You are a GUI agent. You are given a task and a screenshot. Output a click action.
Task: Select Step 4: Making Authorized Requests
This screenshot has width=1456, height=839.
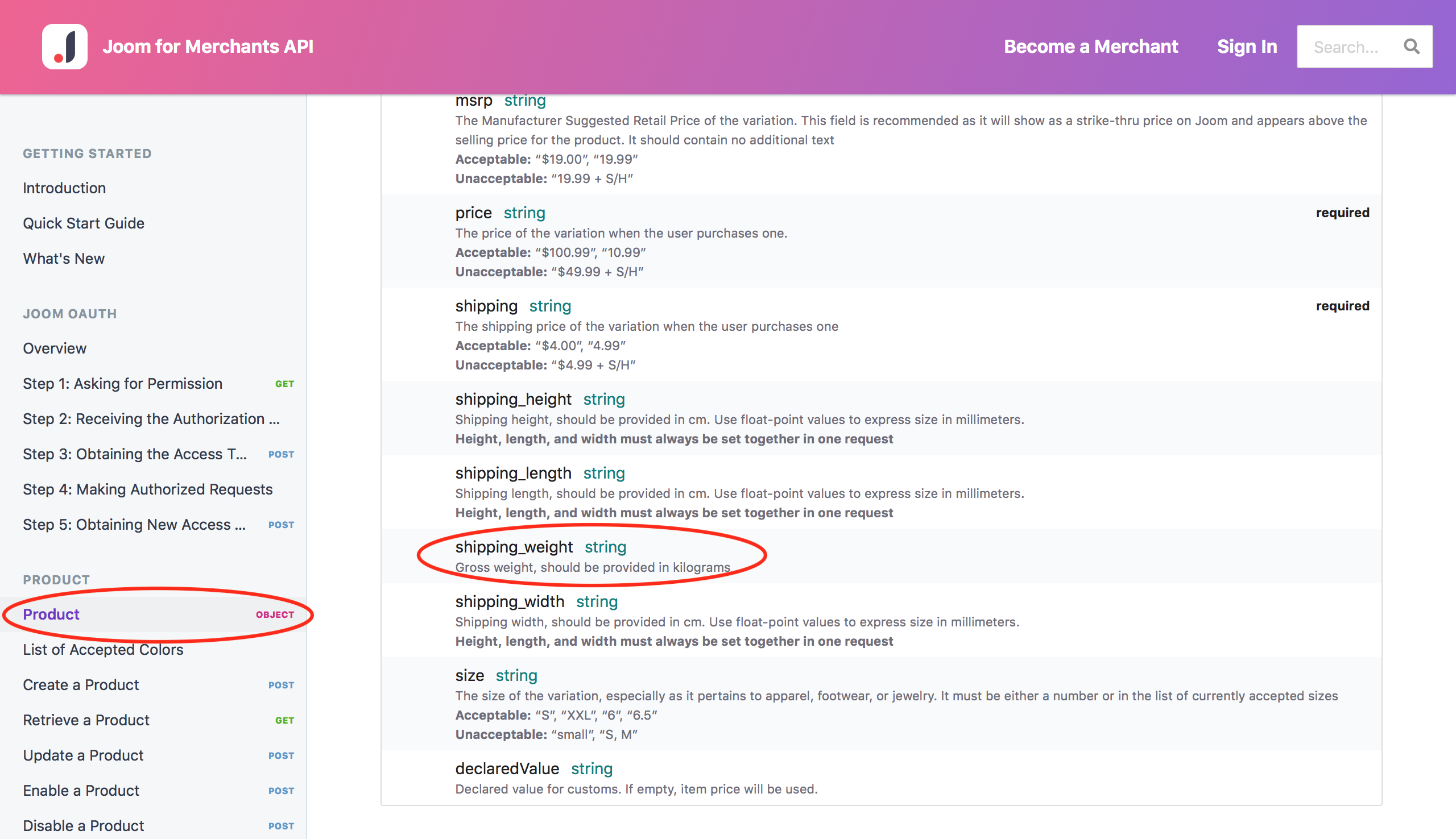pos(147,489)
